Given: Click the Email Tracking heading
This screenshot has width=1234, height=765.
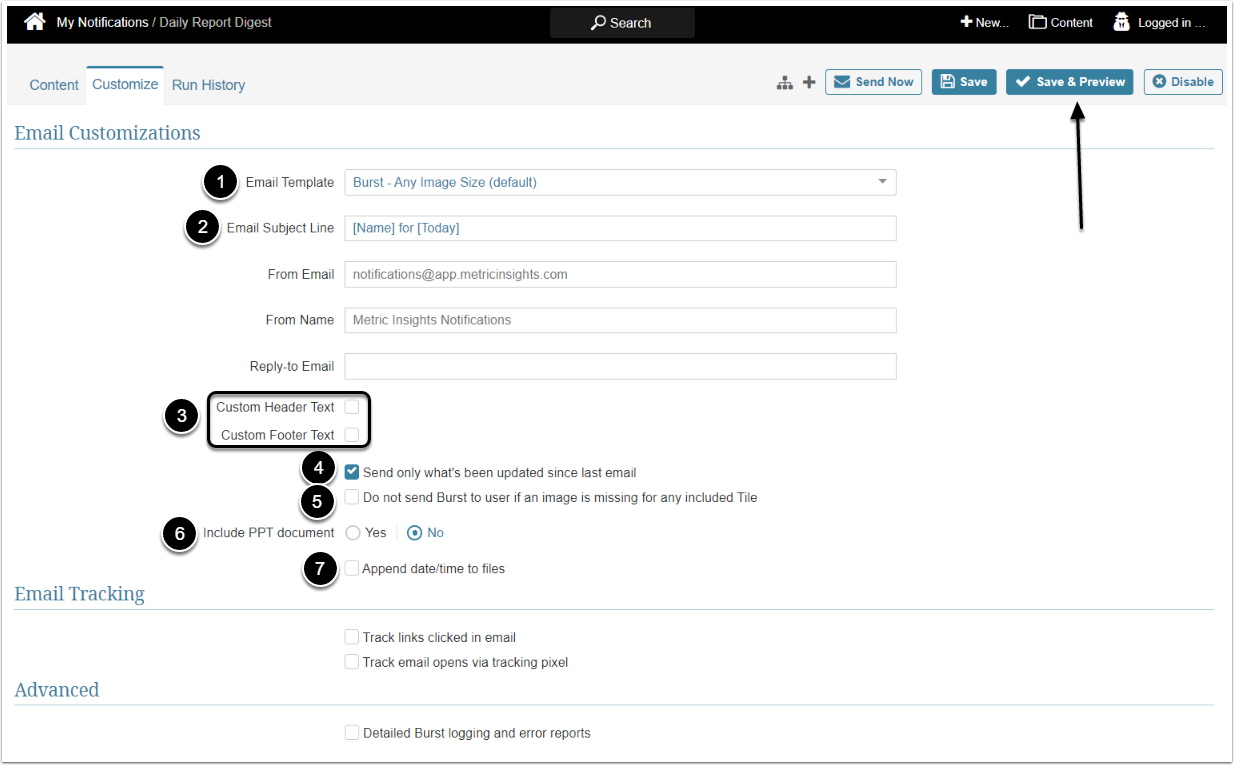Looking at the screenshot, I should coord(79,594).
